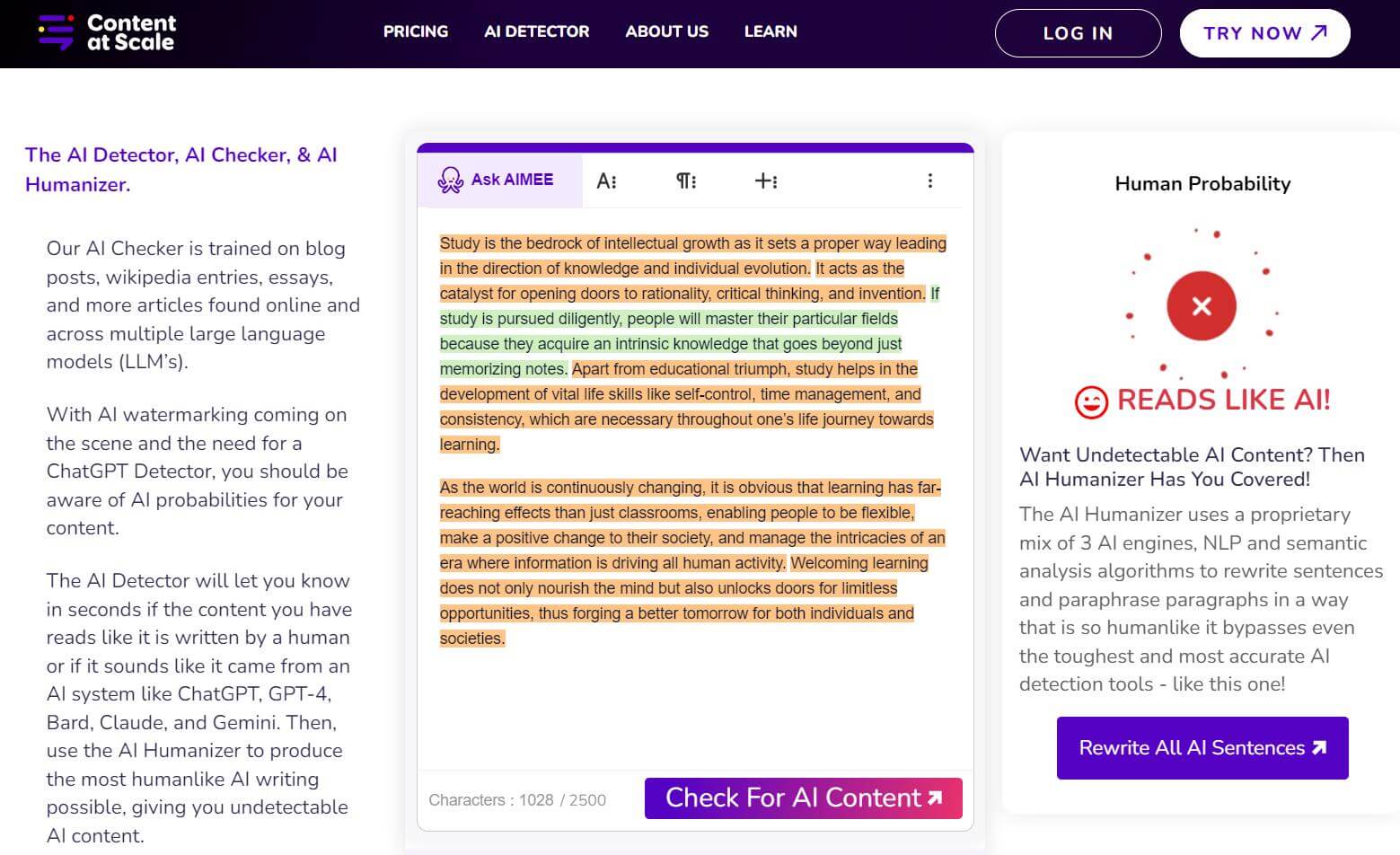The width and height of the screenshot is (1400, 855).
Task: Click the sentence starting 'It acts as the catalyst'
Action: pyautogui.click(x=682, y=281)
